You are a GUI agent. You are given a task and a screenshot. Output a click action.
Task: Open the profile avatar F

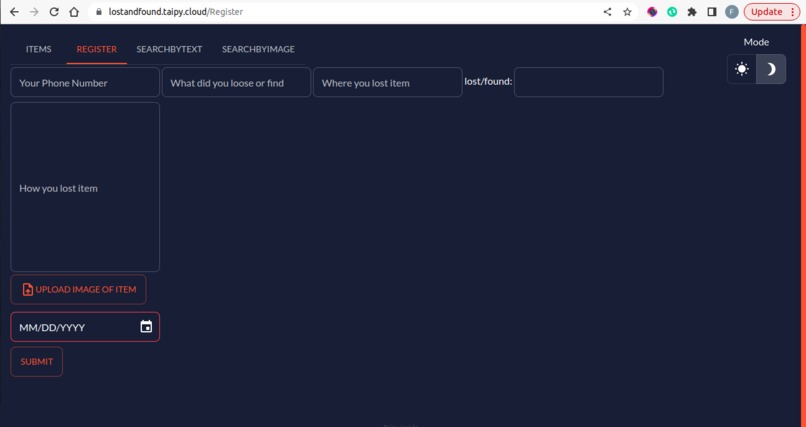732,12
